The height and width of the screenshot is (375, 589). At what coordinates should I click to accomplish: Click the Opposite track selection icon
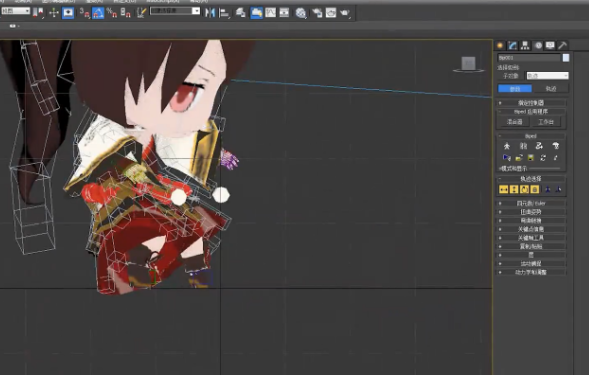point(559,189)
